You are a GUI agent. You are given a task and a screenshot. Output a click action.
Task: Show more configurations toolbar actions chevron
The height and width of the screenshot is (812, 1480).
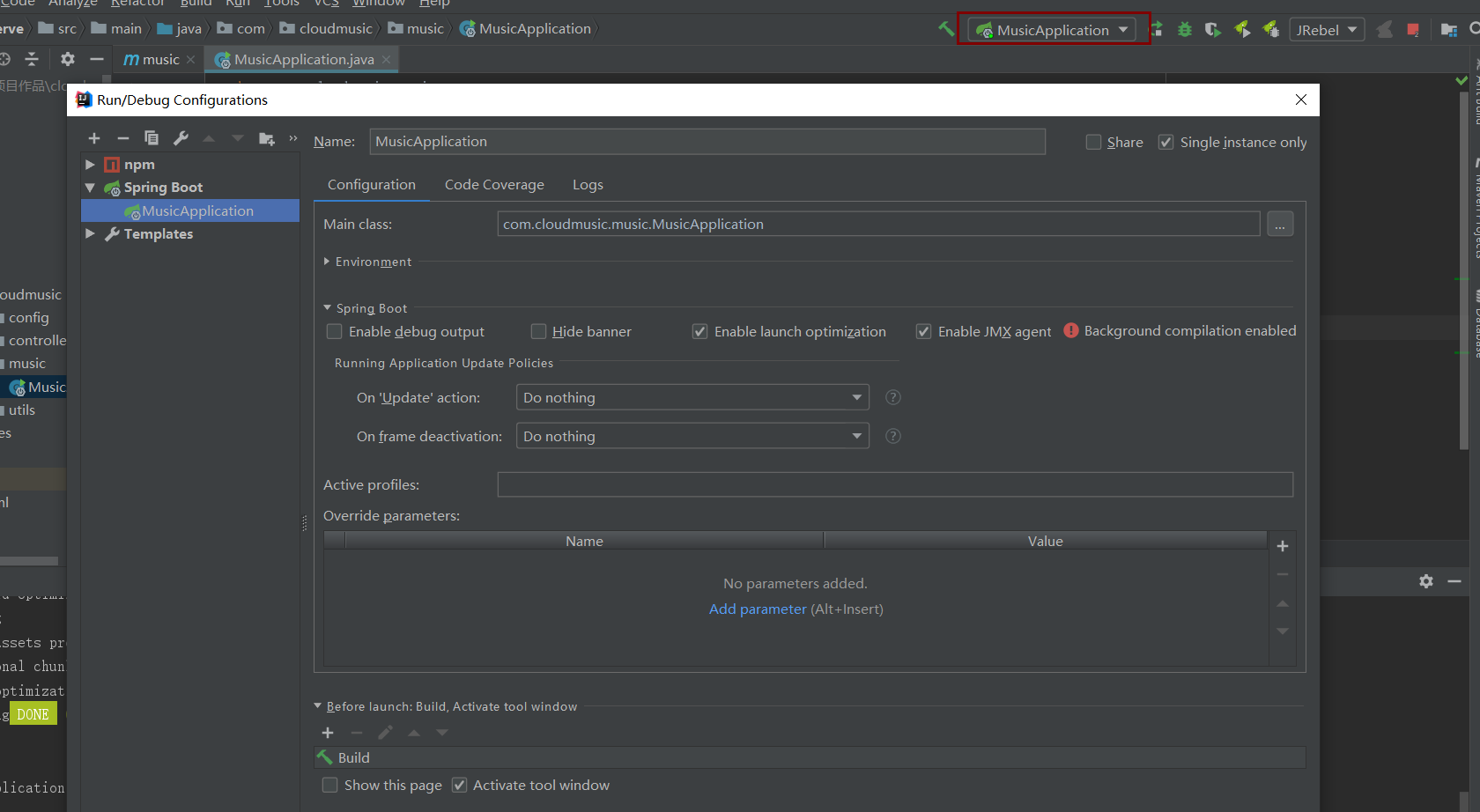click(x=293, y=138)
